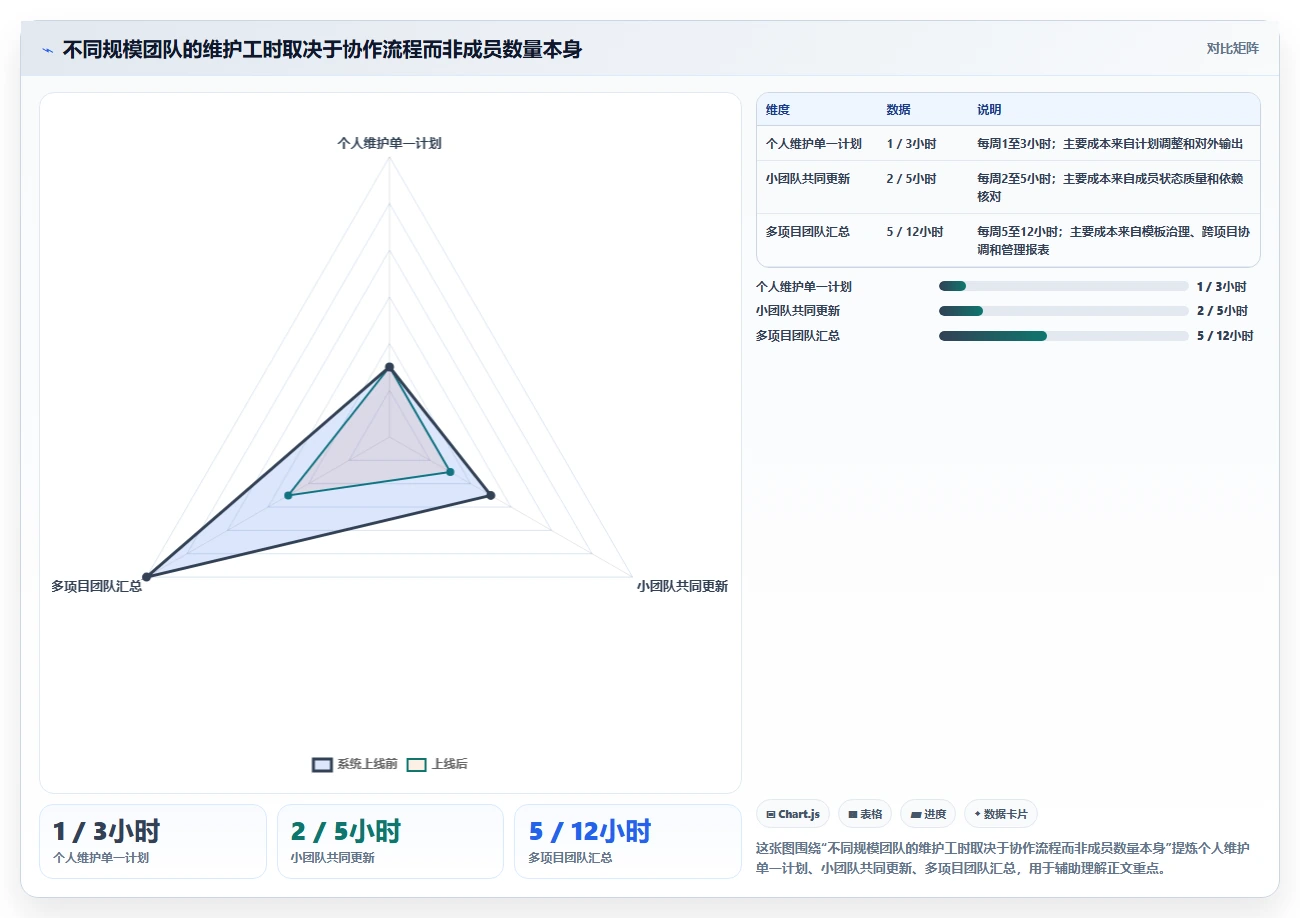Select the teal 上线后 point toward 多项目团队汇总
Image resolution: width=1300 pixels, height=918 pixels.
pyautogui.click(x=288, y=496)
